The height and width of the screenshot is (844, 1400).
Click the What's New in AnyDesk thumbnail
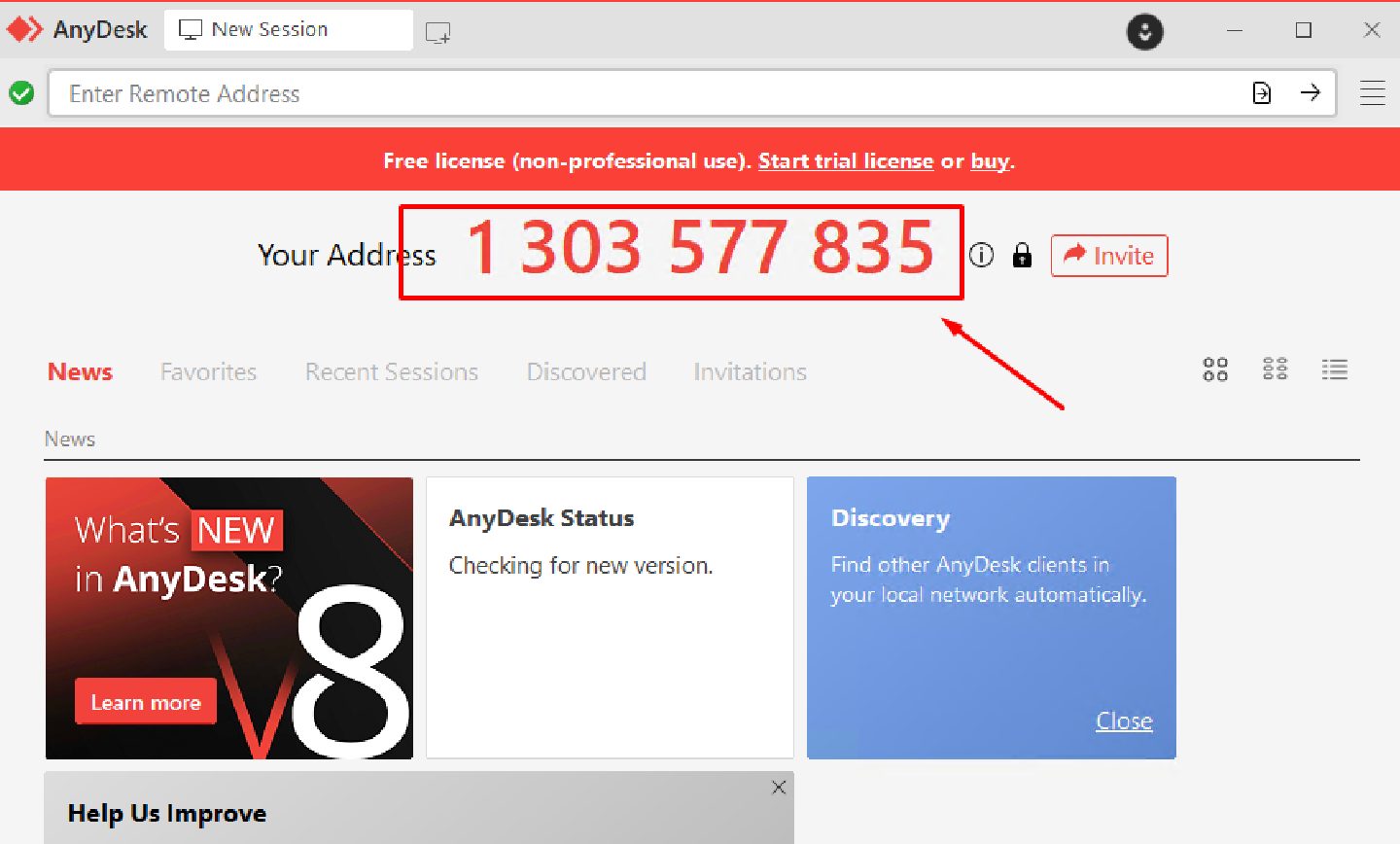click(229, 617)
